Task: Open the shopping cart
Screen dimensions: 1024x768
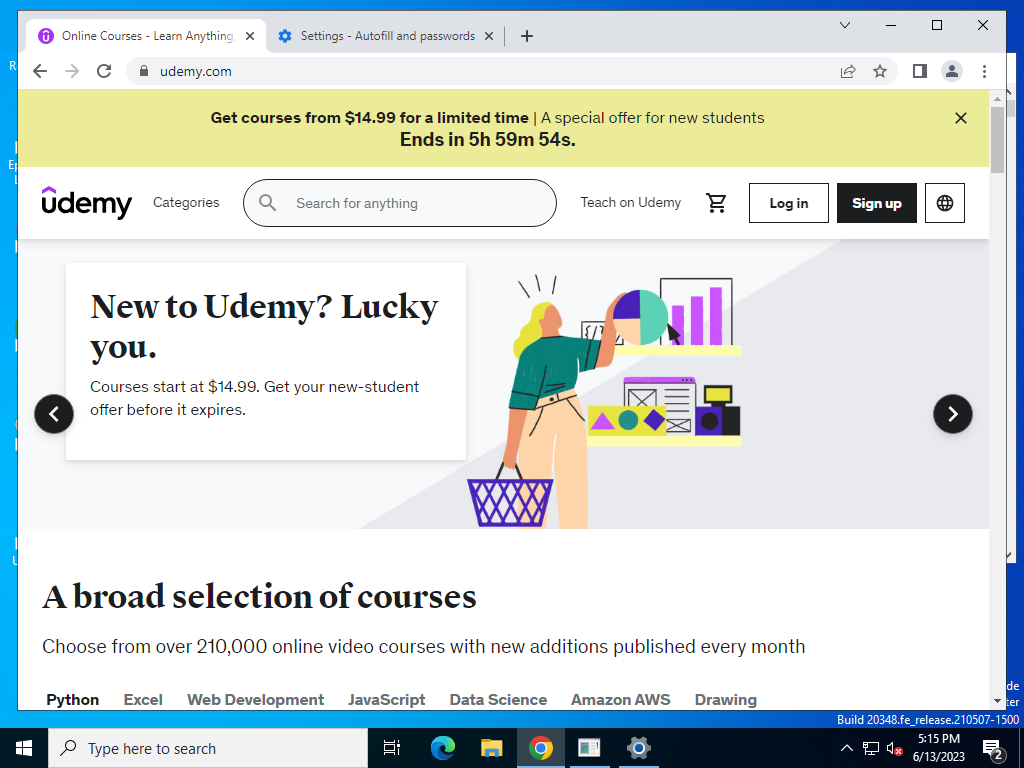Action: click(x=716, y=203)
